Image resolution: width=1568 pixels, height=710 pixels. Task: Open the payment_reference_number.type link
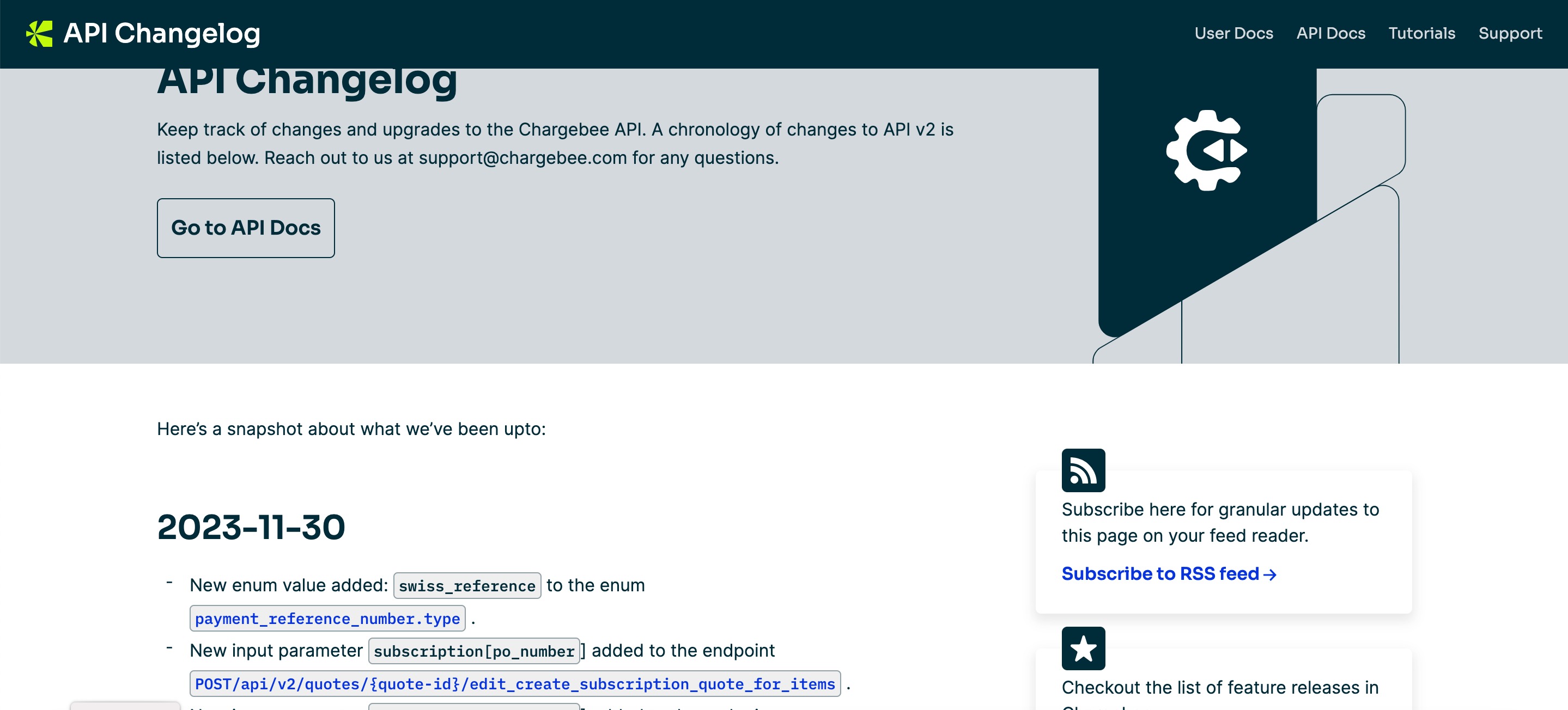pos(327,619)
